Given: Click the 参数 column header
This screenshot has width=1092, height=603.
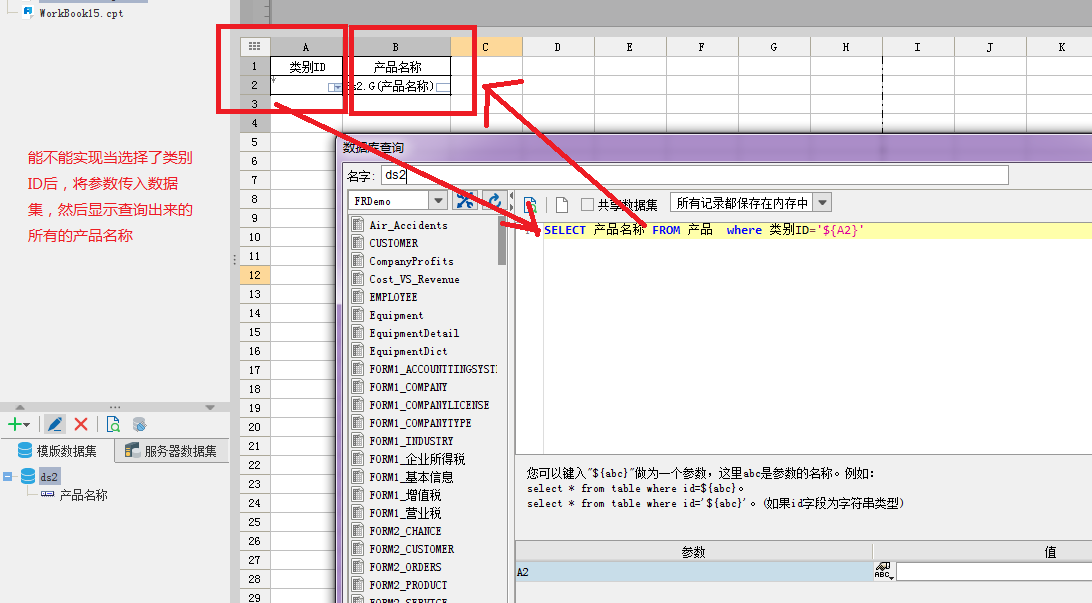Looking at the screenshot, I should [x=694, y=551].
